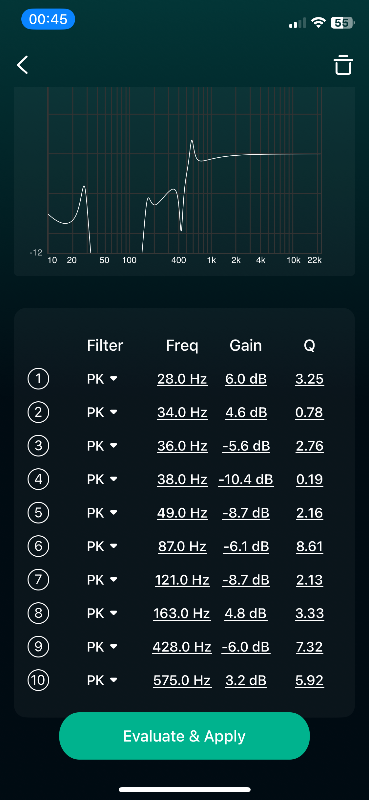Edit the 4.8 dB gain of filter 8
Viewport: 369px width, 800px height.
pyautogui.click(x=246, y=614)
